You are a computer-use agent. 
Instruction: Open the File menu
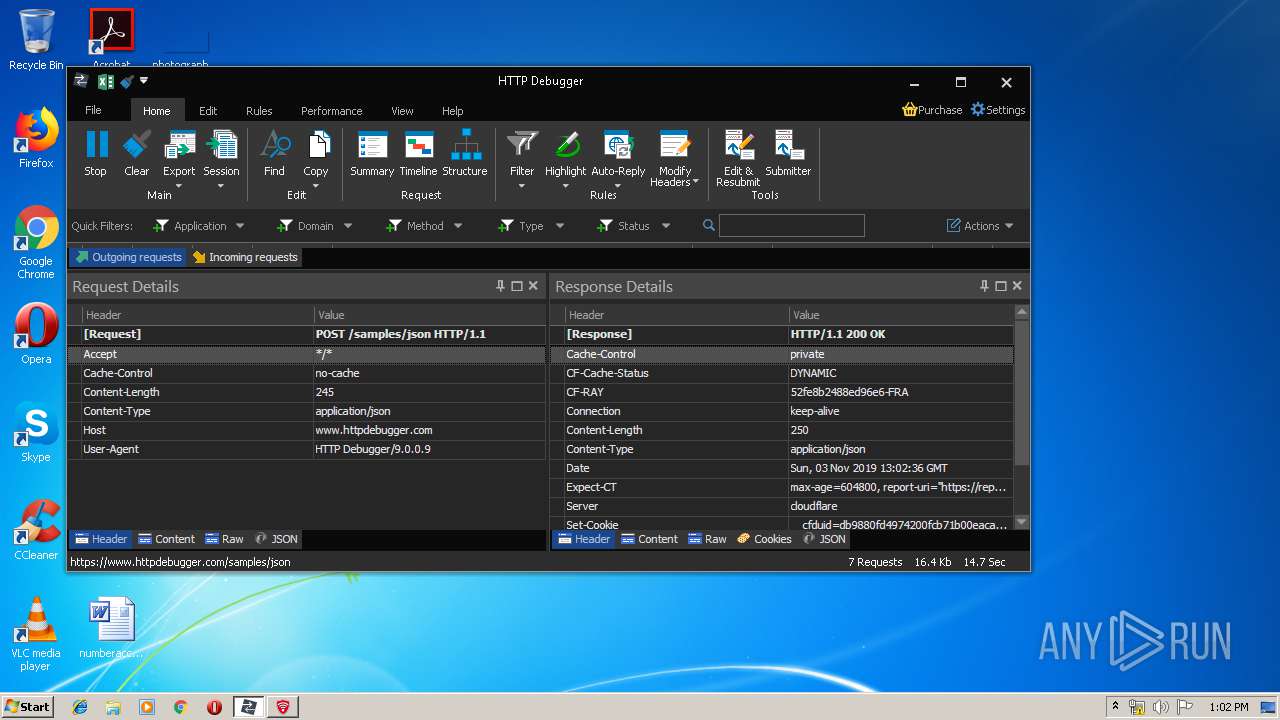coord(93,111)
